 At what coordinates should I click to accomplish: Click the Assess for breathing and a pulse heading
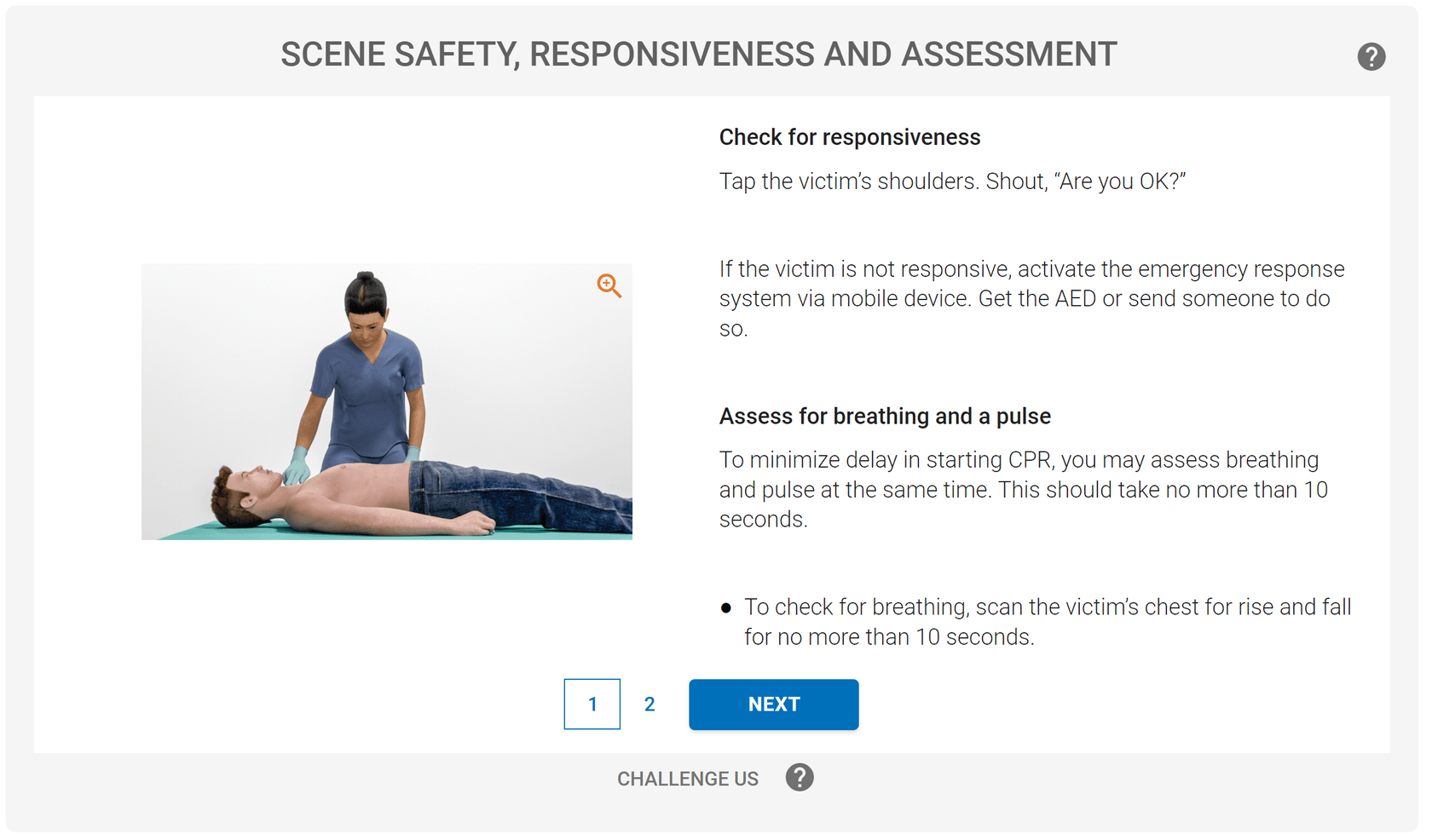(885, 417)
